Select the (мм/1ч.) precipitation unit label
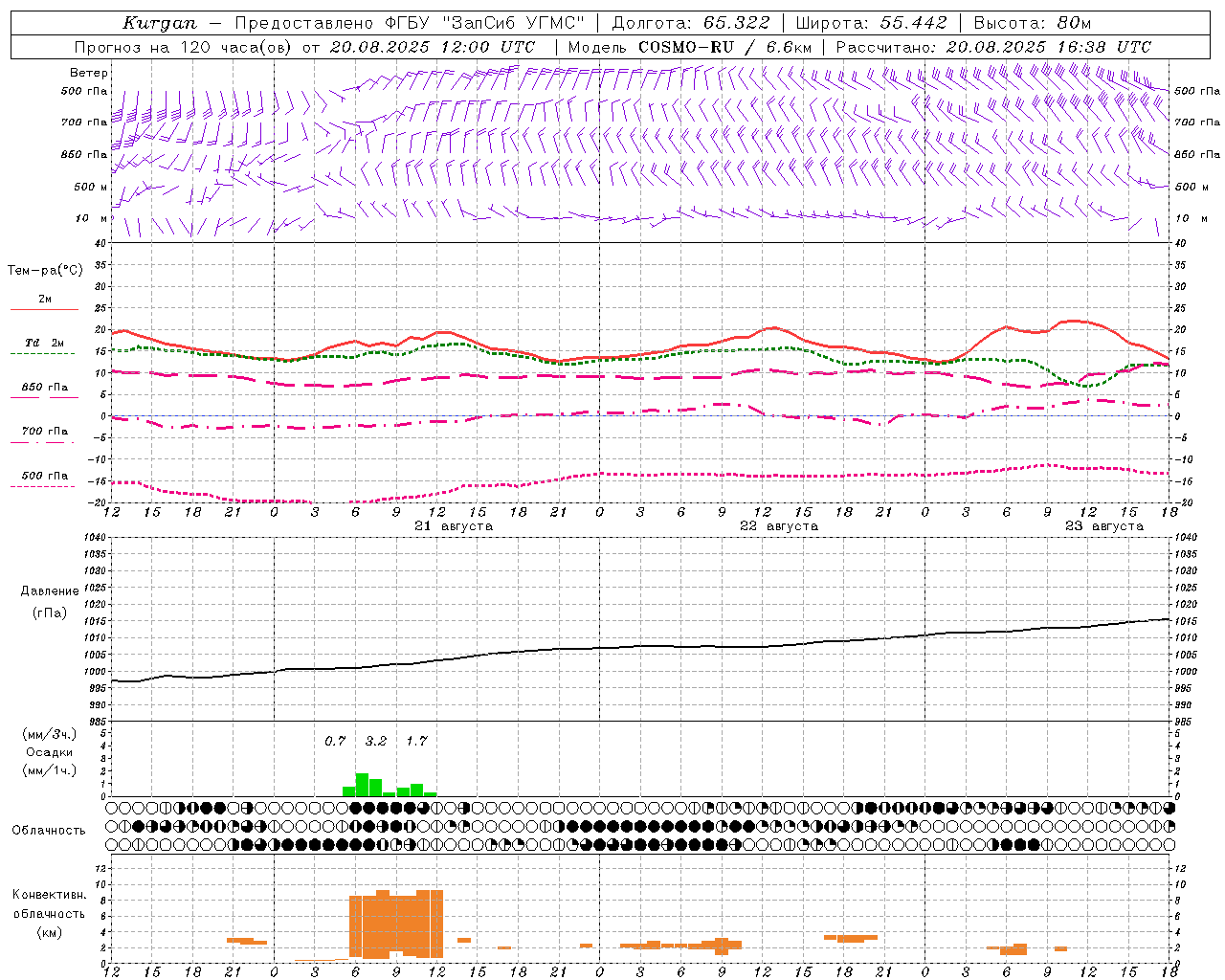 pyautogui.click(x=50, y=770)
